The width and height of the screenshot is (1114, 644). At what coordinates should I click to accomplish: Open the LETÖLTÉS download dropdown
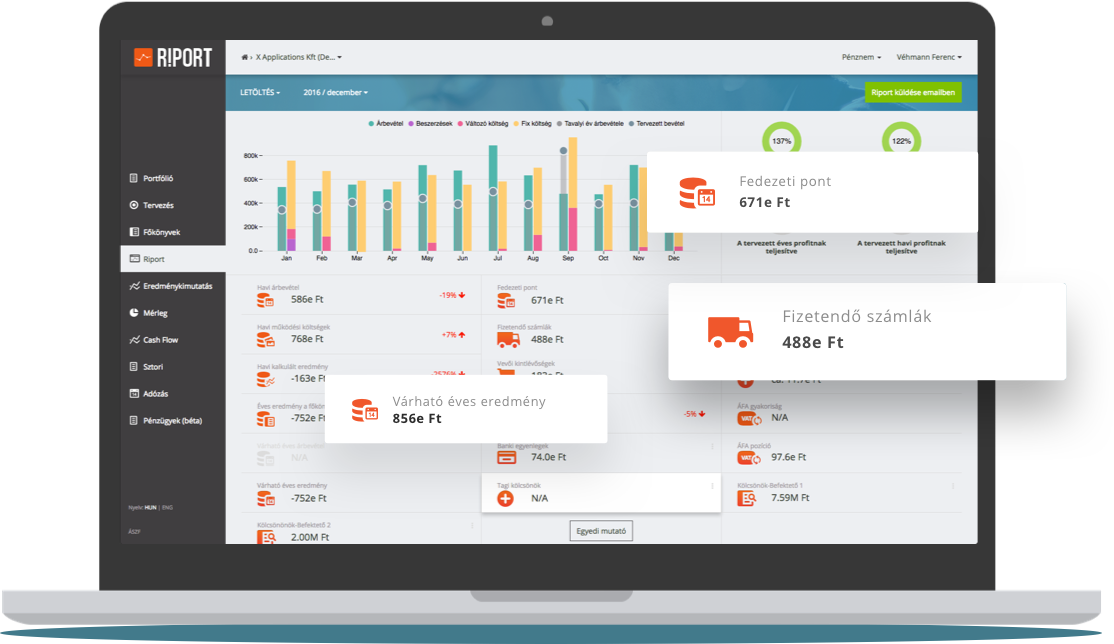pyautogui.click(x=260, y=93)
